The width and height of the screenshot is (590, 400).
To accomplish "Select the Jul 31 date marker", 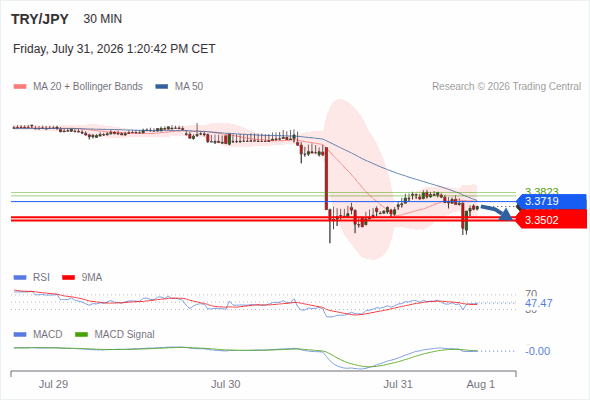I will click(x=398, y=384).
